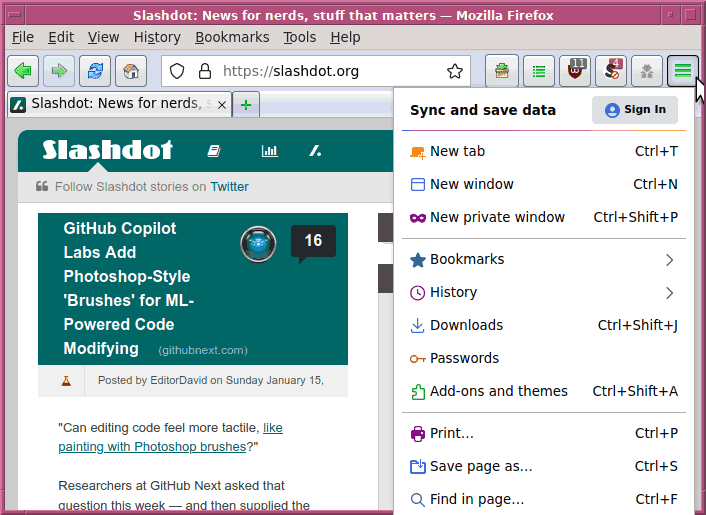This screenshot has width=706, height=515.
Task: Click the padlock site security icon
Action: click(205, 71)
